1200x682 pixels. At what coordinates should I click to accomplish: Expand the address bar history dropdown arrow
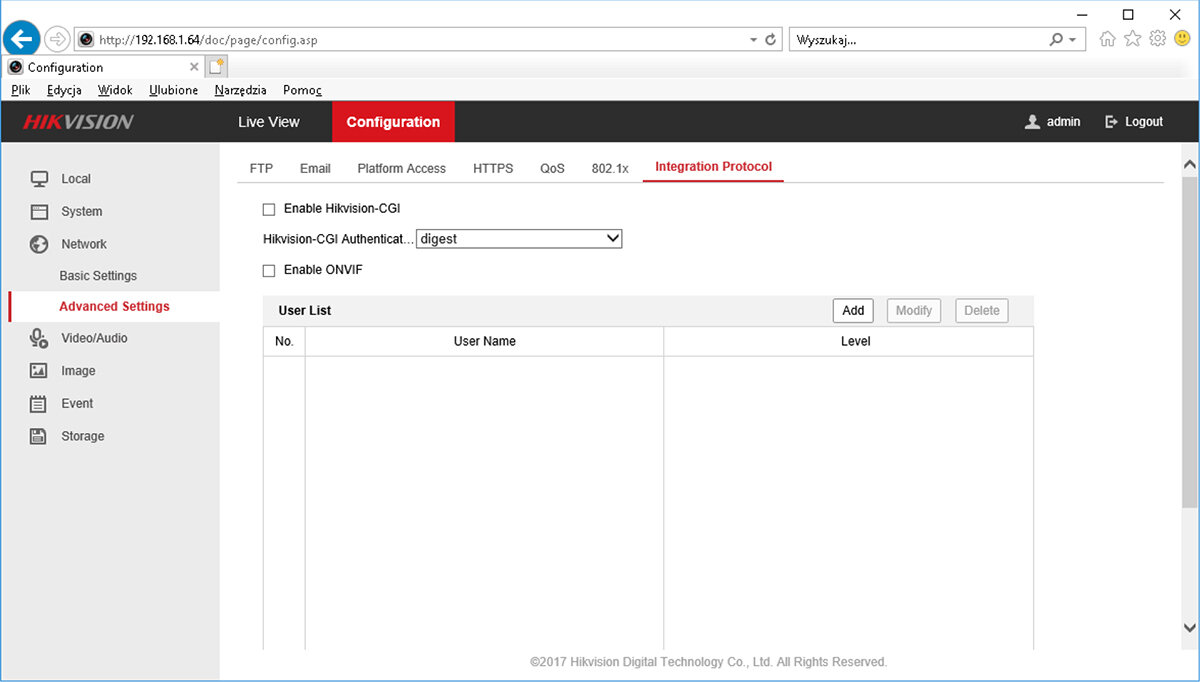point(753,40)
